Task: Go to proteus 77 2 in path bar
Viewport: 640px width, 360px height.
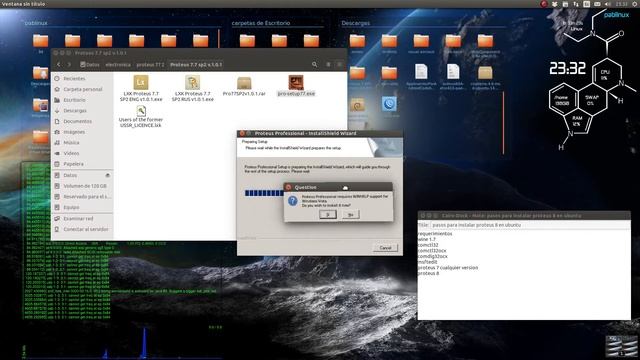Action: coord(150,64)
